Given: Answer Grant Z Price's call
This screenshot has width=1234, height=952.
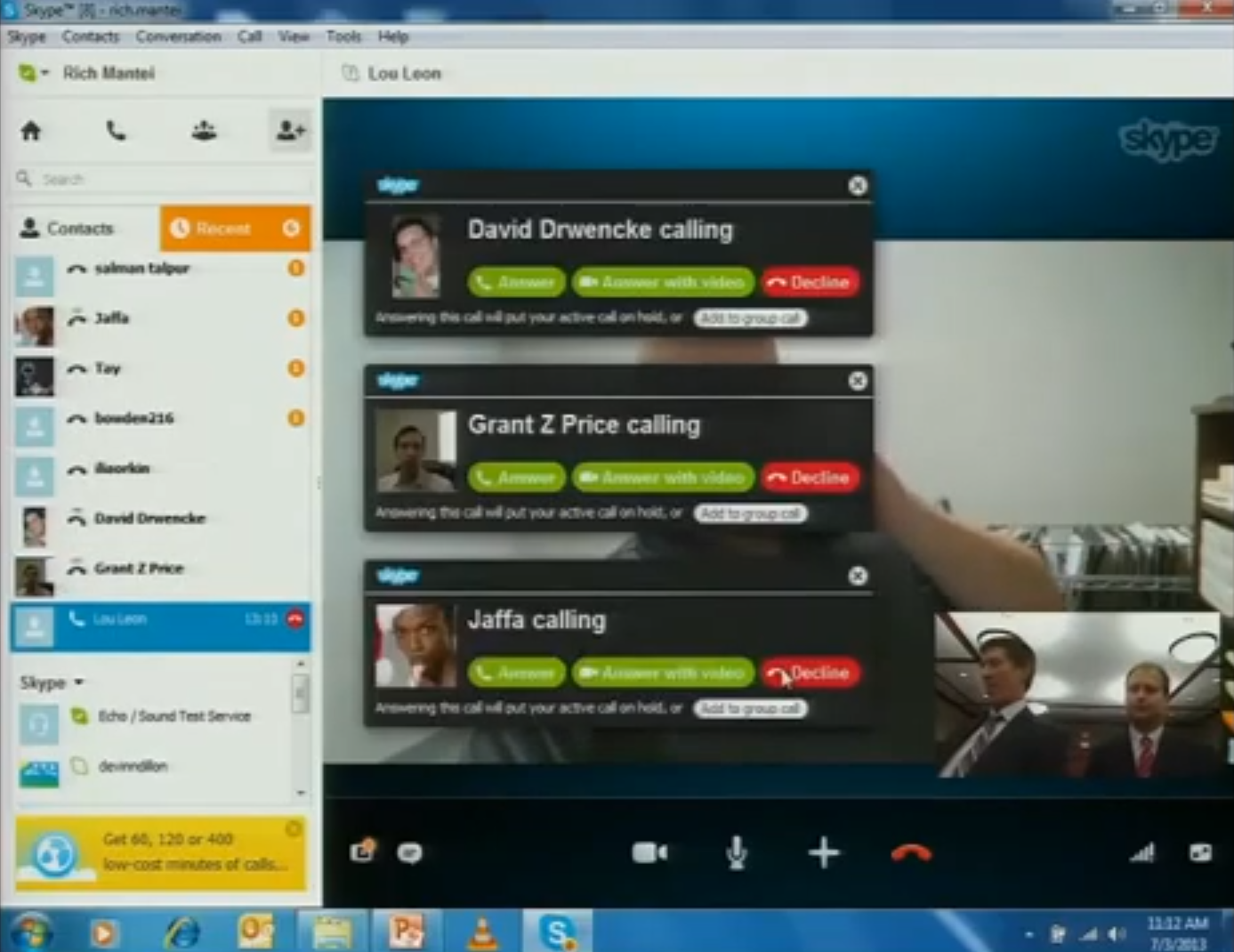Looking at the screenshot, I should [x=516, y=478].
